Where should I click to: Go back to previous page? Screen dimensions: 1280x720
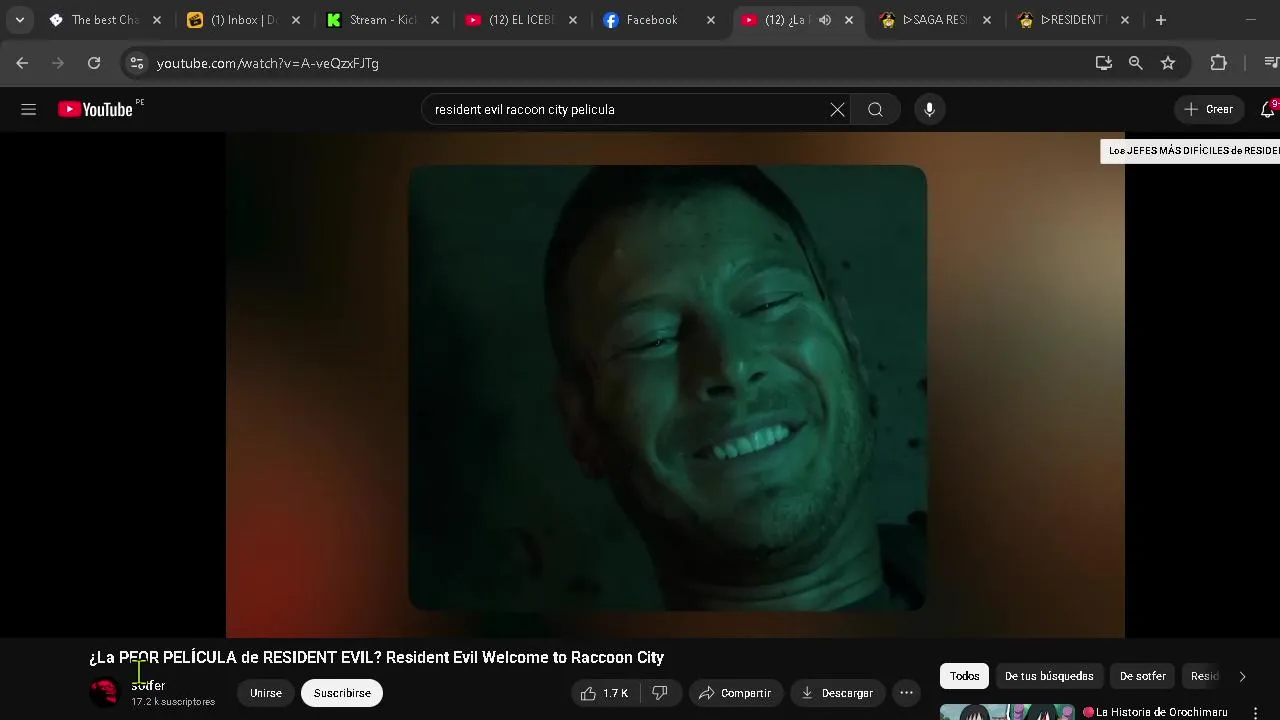coord(22,63)
